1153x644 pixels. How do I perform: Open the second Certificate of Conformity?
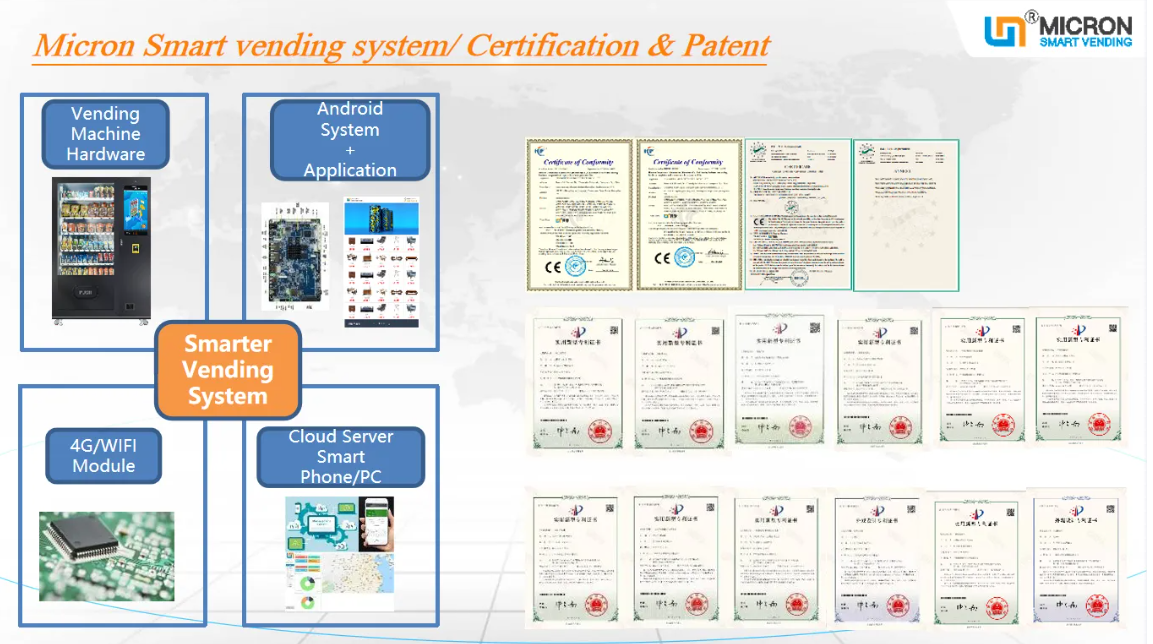(689, 214)
